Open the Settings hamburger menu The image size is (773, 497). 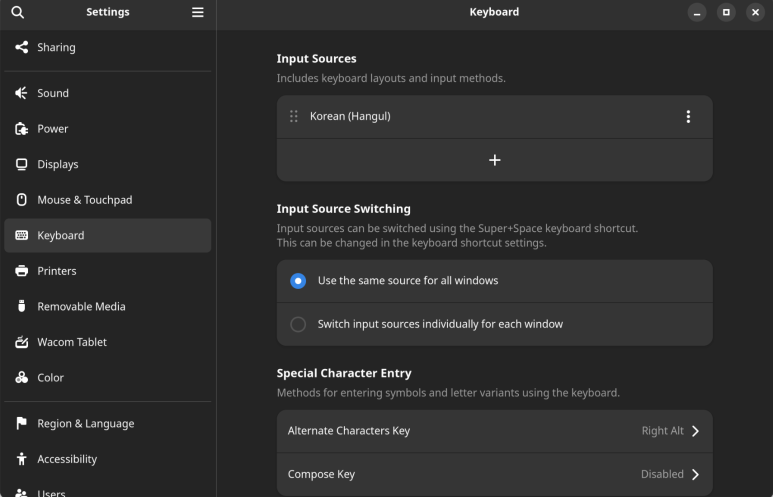click(198, 12)
